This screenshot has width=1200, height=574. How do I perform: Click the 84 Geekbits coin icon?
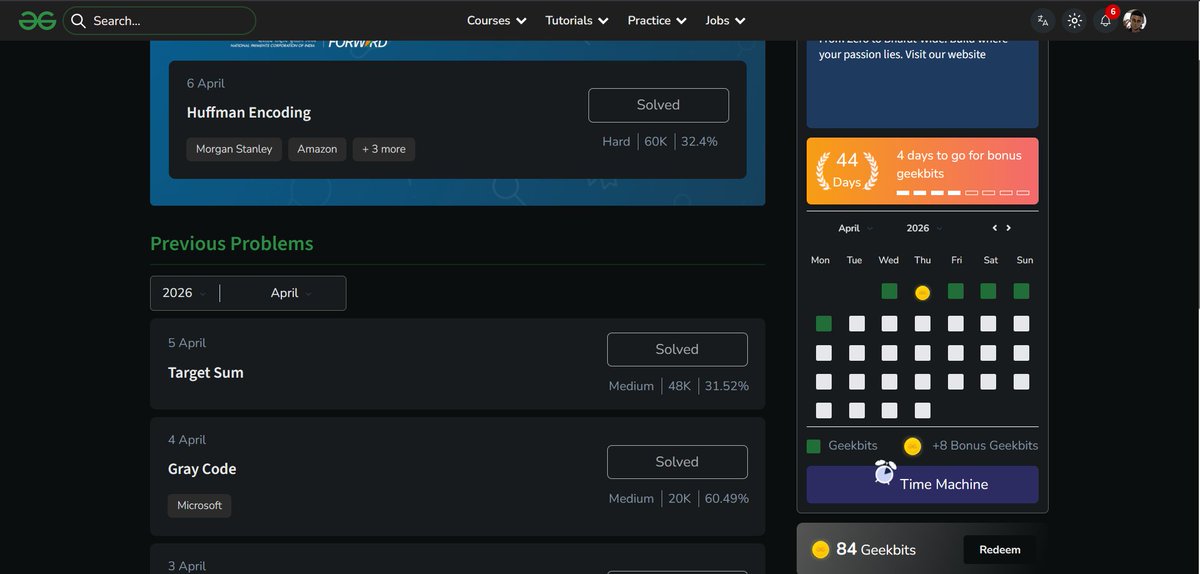pos(821,549)
